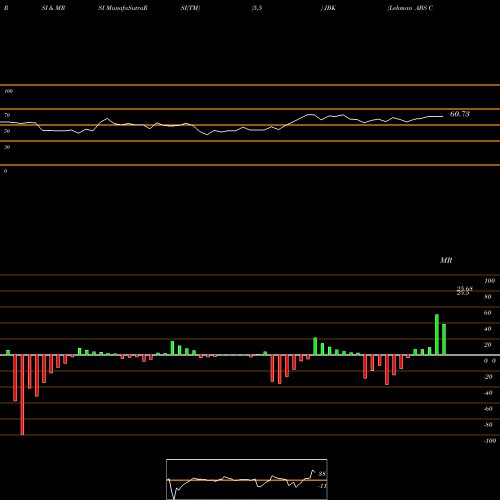500x500 pixels.
Task: Click the -11 value in the mini chart
Action: click(322, 486)
